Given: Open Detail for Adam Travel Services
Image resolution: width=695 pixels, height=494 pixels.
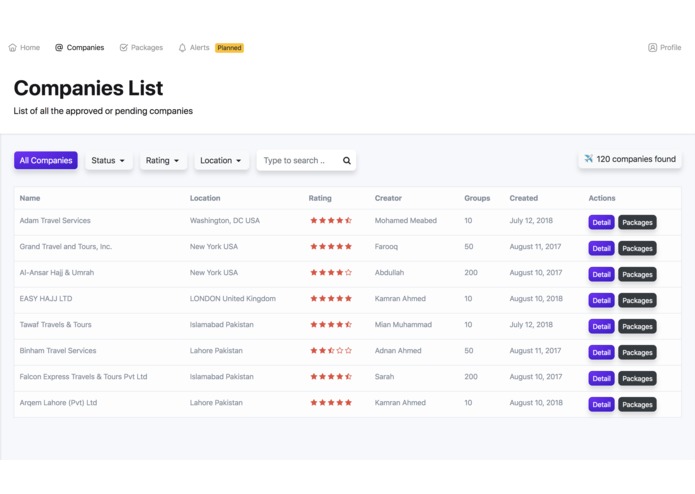Looking at the screenshot, I should click(x=601, y=222).
